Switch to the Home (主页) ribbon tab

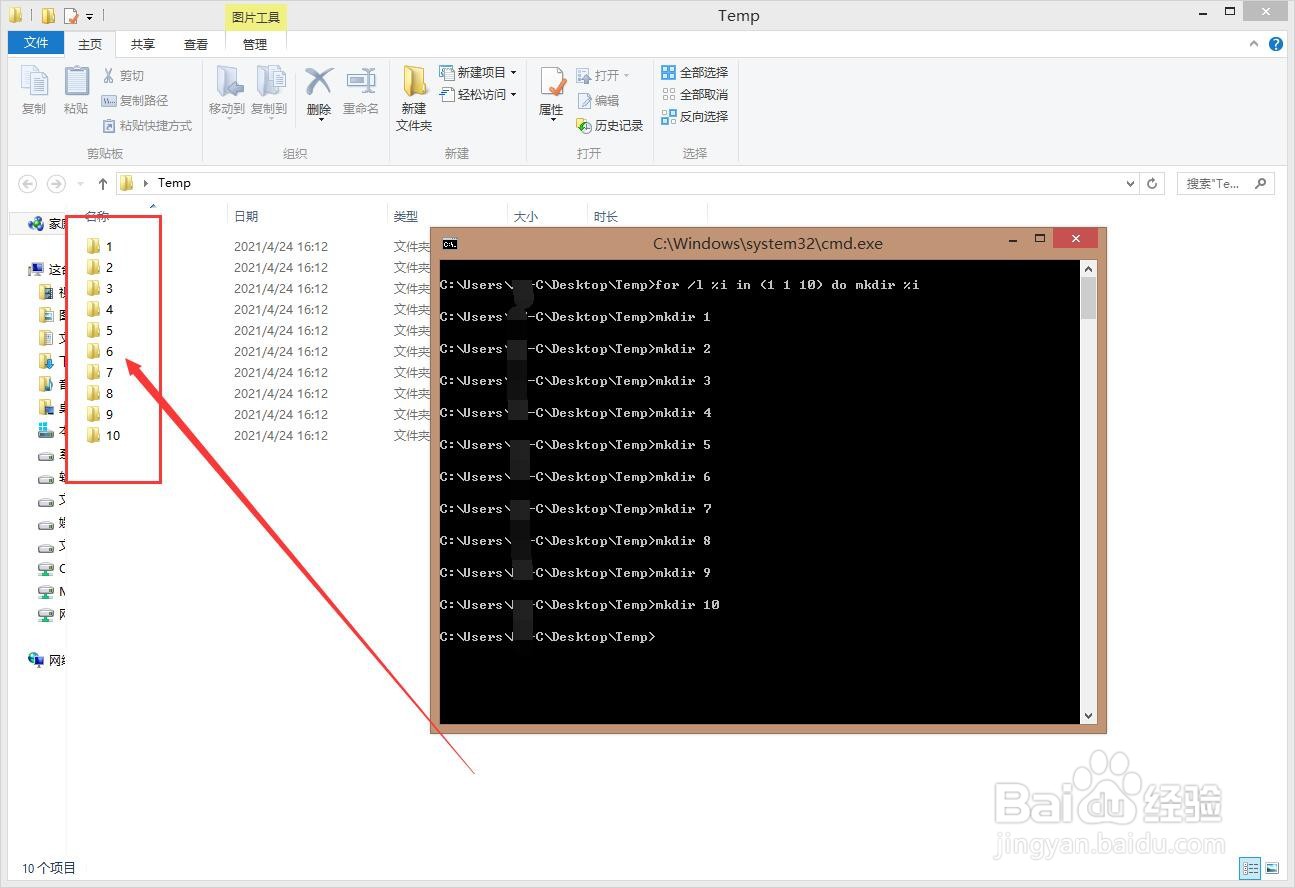click(x=90, y=44)
